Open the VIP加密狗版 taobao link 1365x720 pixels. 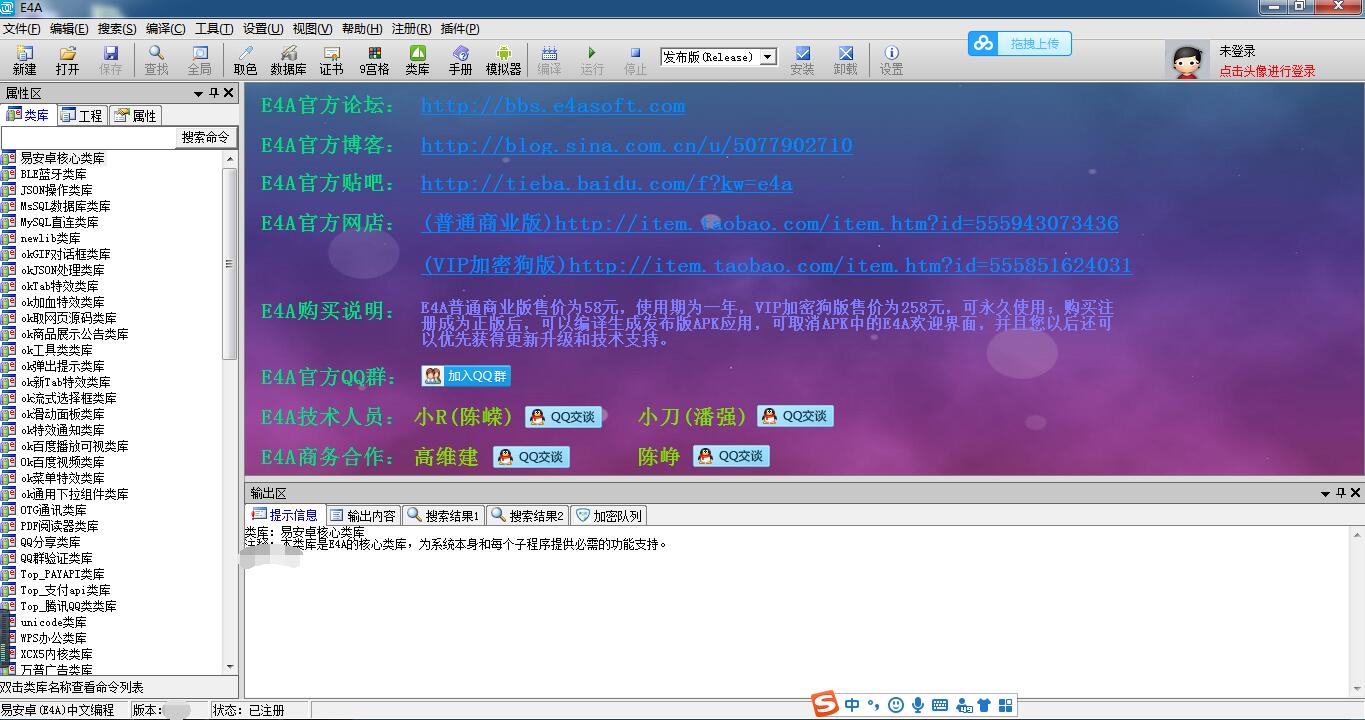[778, 266]
